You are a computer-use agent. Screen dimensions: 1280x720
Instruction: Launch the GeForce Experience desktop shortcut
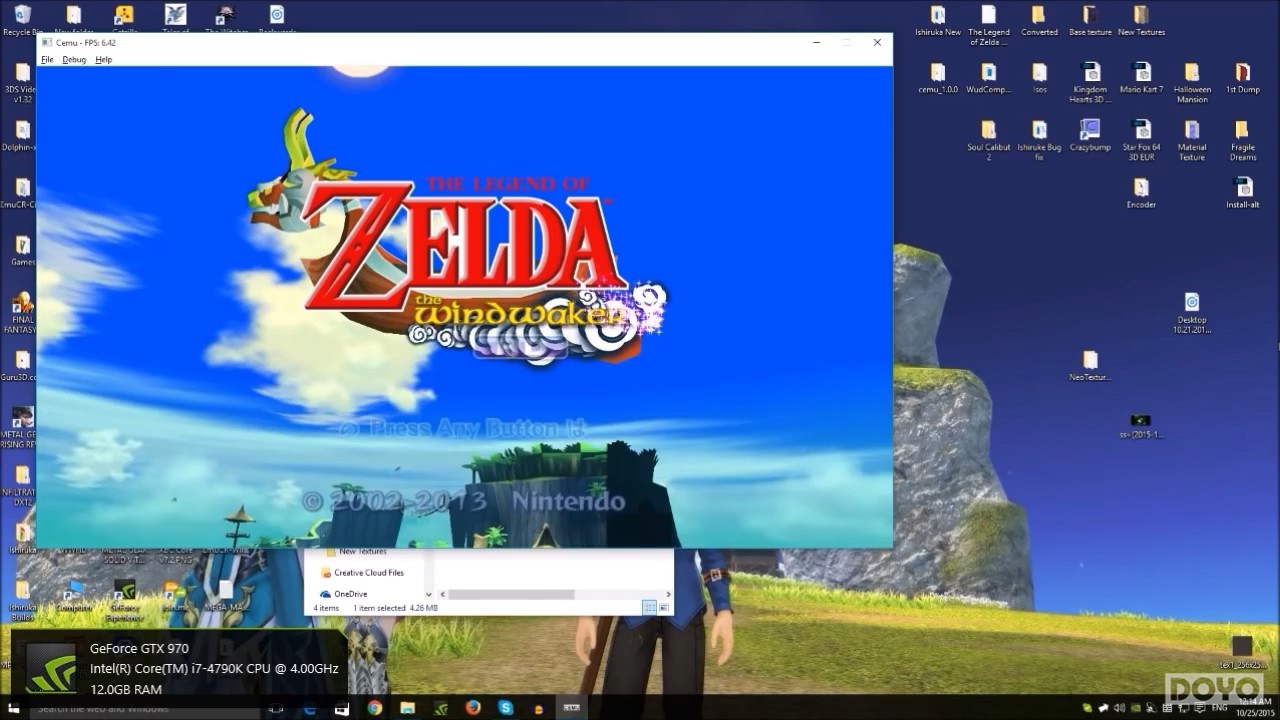coord(124,599)
